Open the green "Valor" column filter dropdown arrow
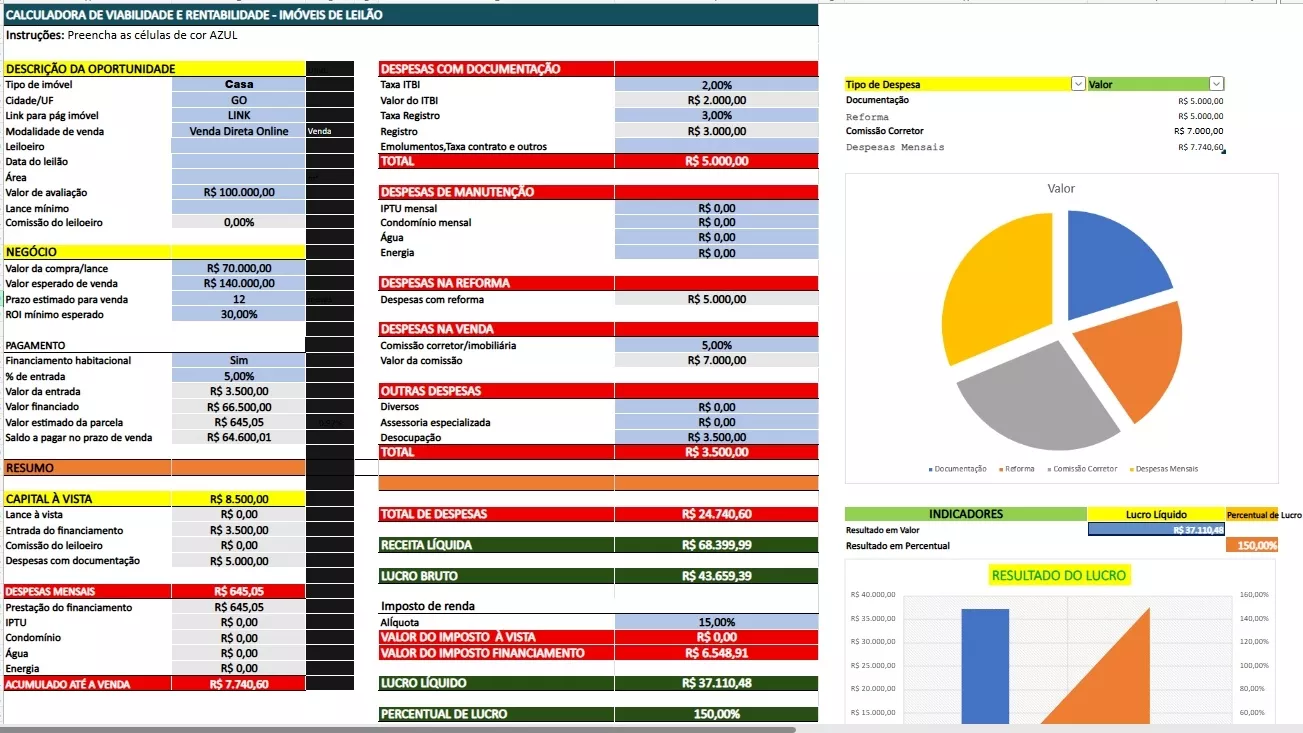The image size is (1303, 733). (1216, 85)
